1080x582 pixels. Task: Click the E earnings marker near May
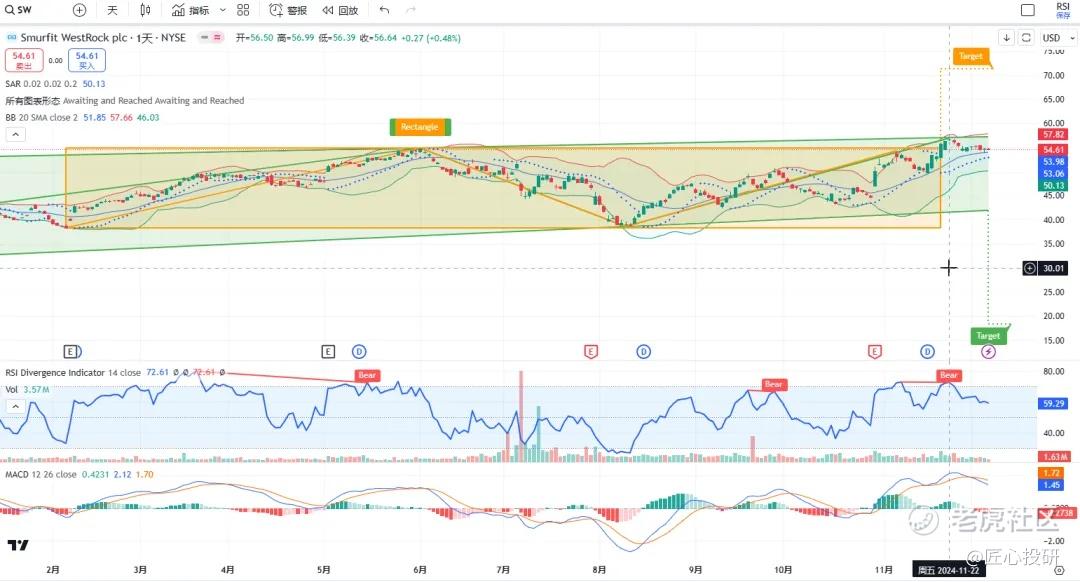point(328,352)
